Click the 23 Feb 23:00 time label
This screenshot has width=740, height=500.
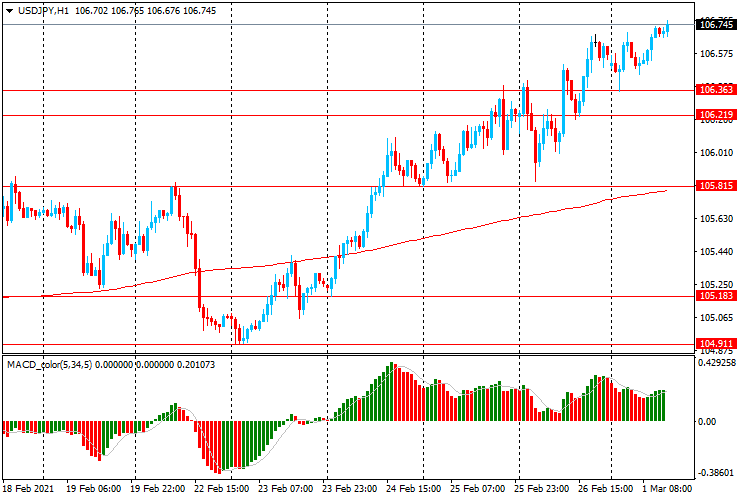pos(350,488)
